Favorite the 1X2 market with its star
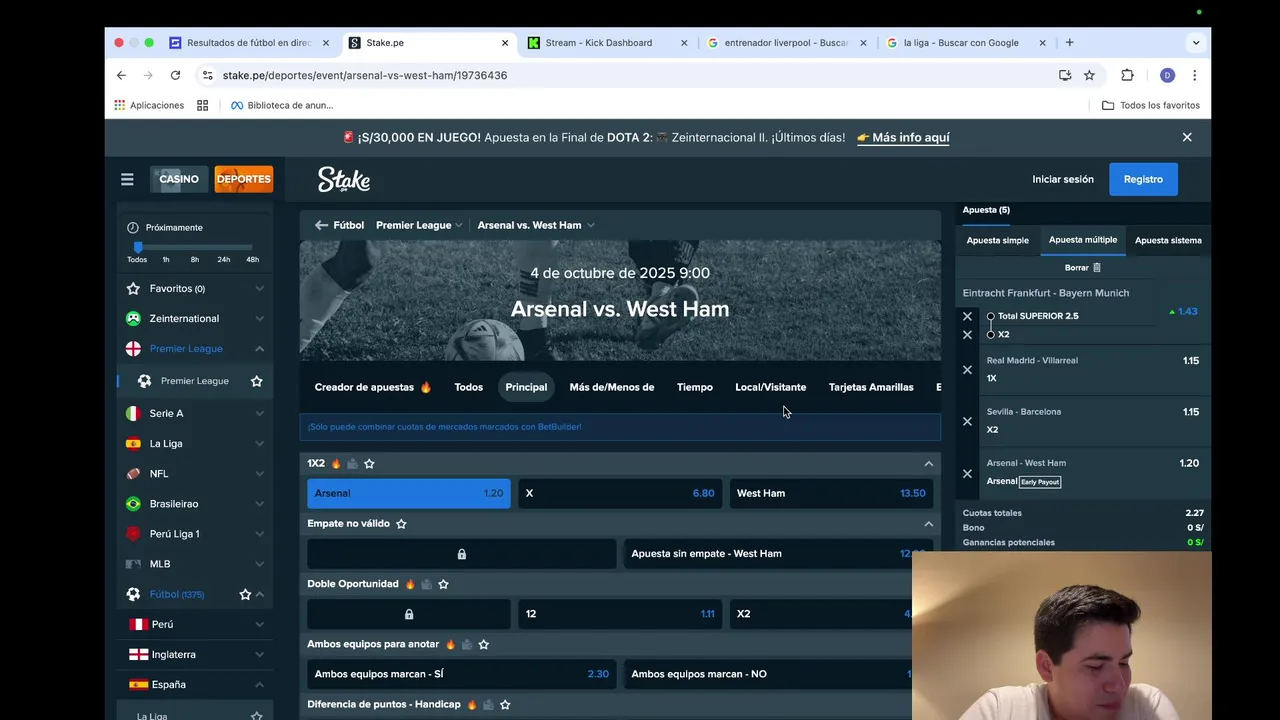This screenshot has height=720, width=1280. [x=369, y=463]
